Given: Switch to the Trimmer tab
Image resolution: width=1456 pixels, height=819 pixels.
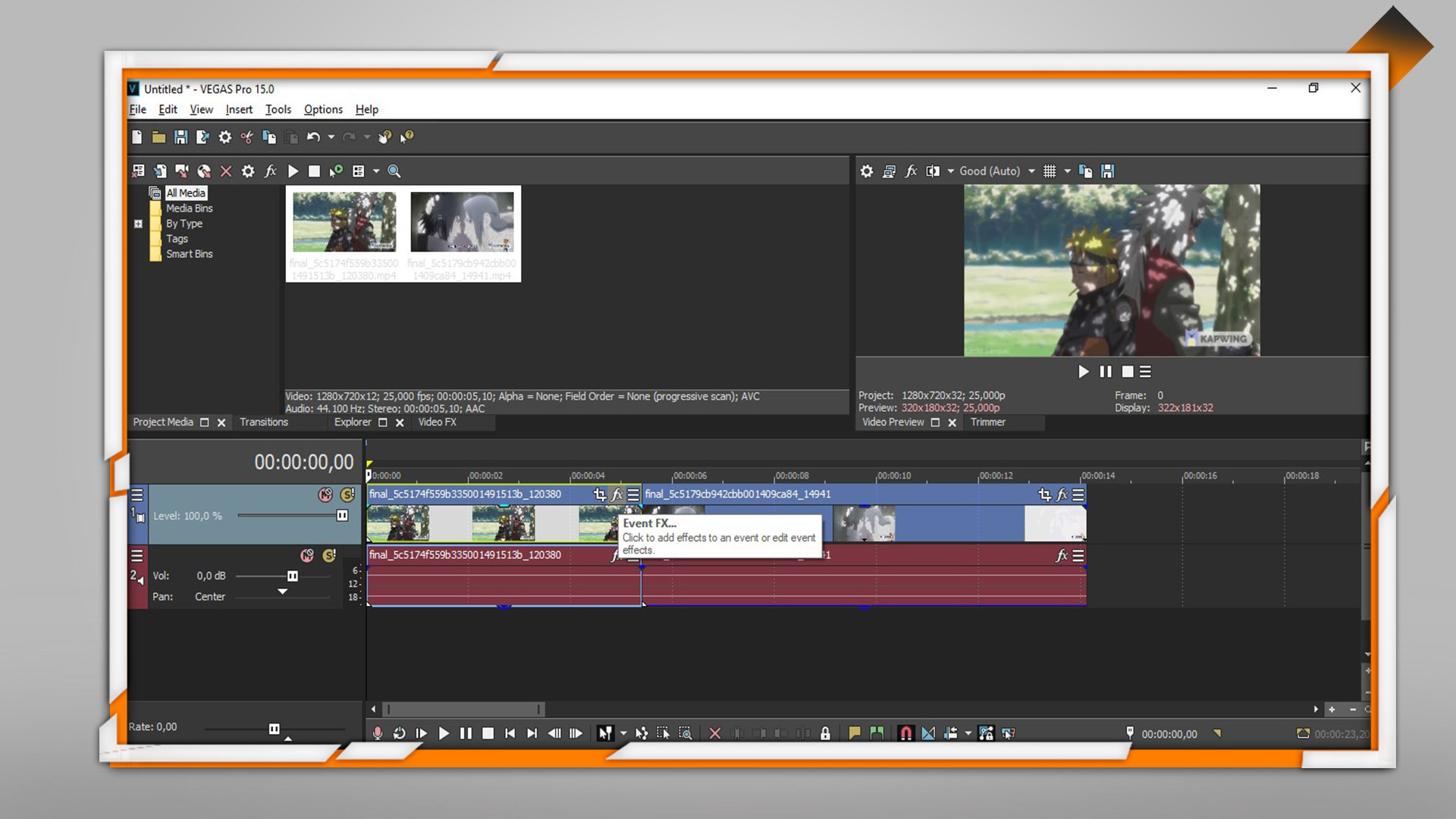Looking at the screenshot, I should 988,422.
